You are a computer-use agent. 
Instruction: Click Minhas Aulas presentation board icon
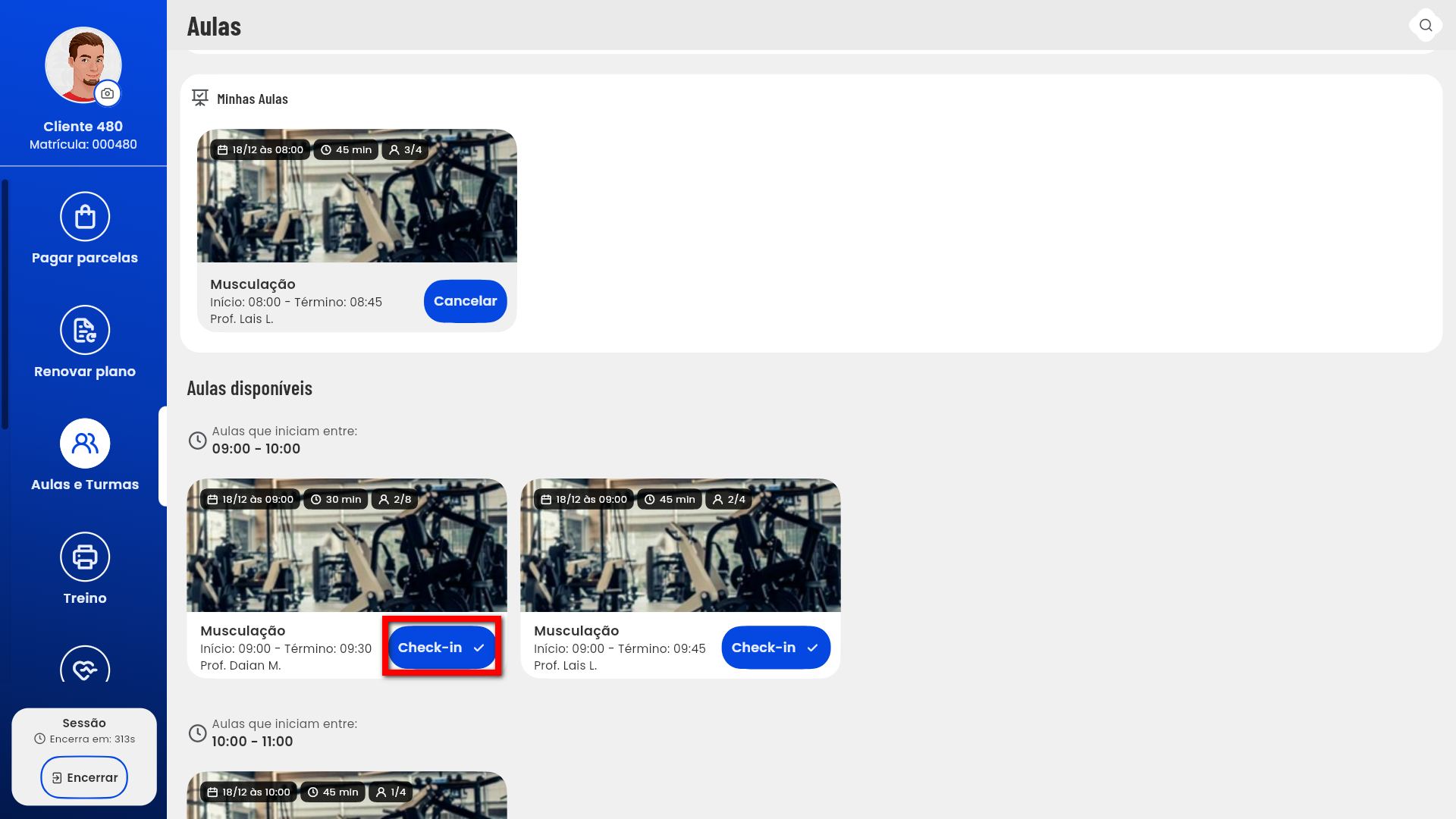200,99
